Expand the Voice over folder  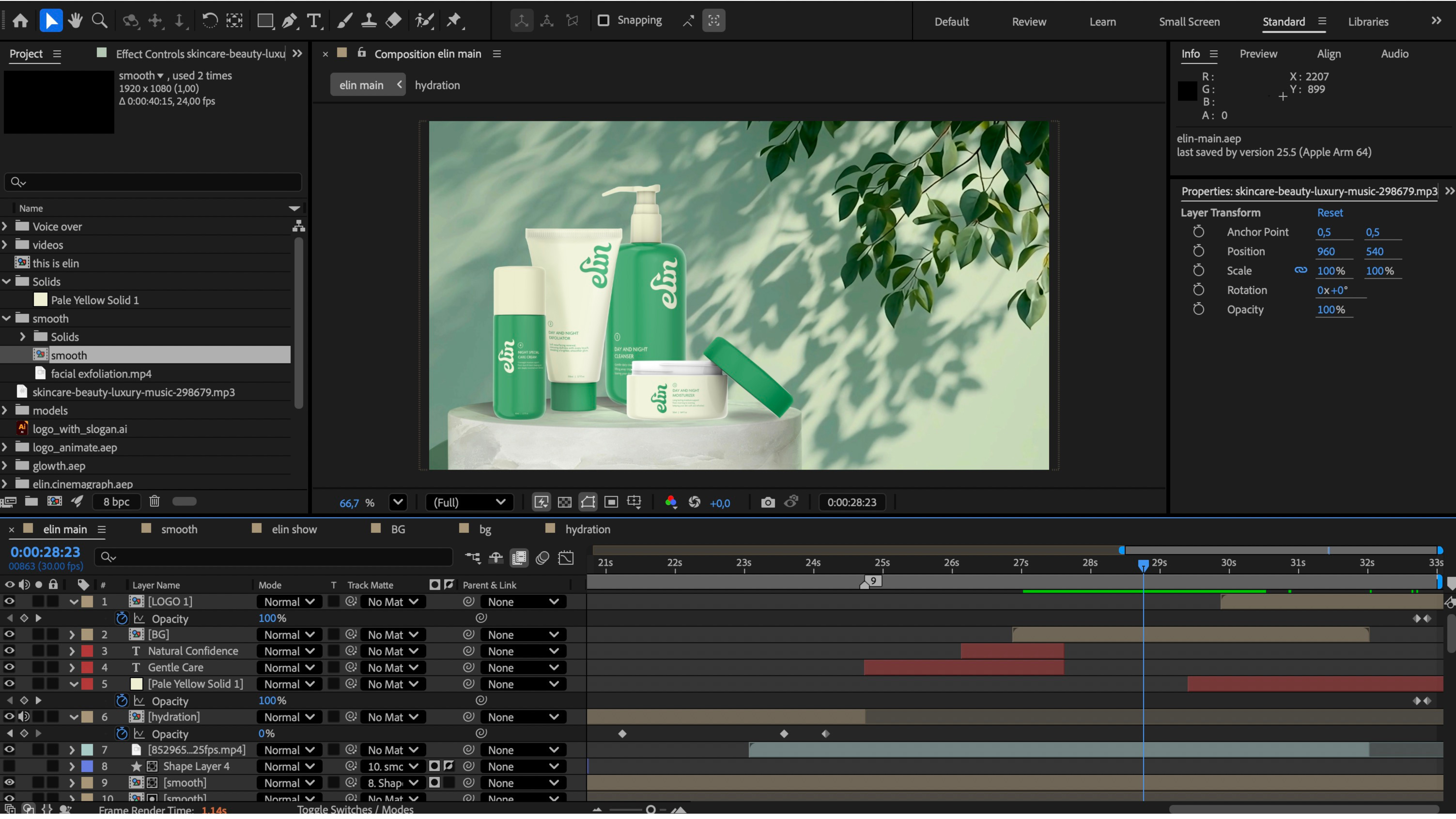pyautogui.click(x=5, y=226)
